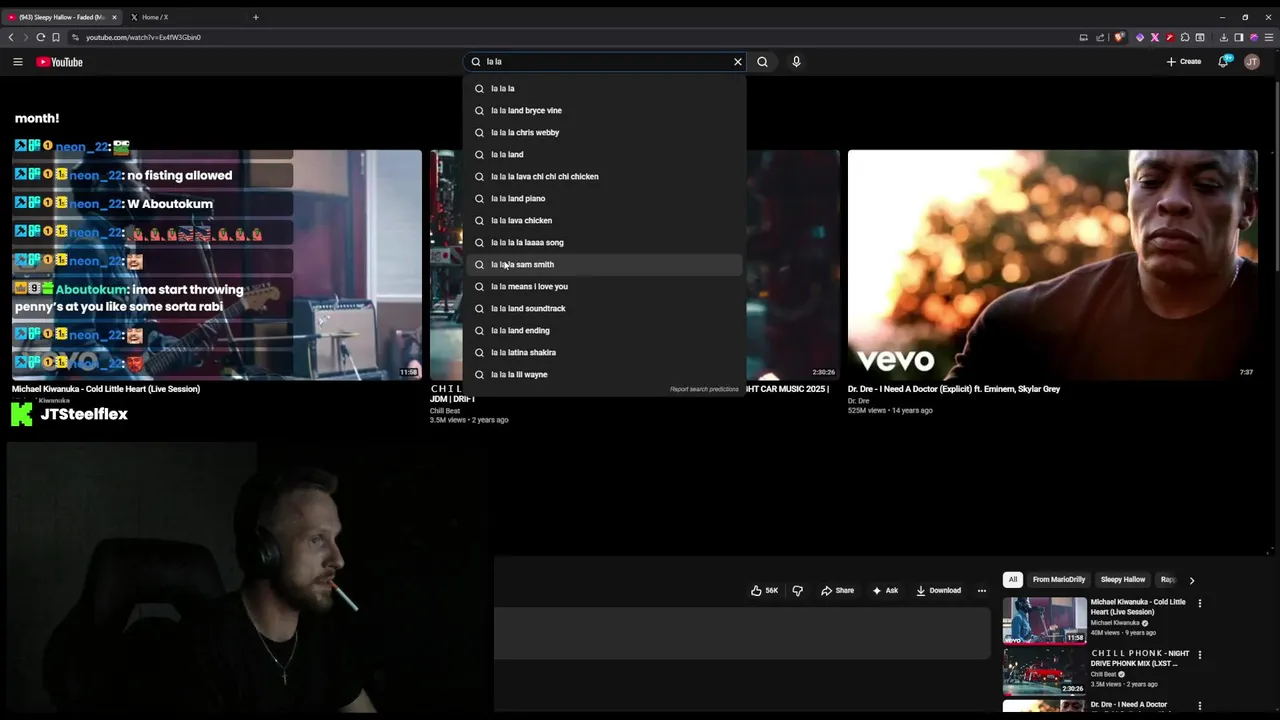Image resolution: width=1280 pixels, height=720 pixels.
Task: Click the browser share icon
Action: coord(1100,37)
